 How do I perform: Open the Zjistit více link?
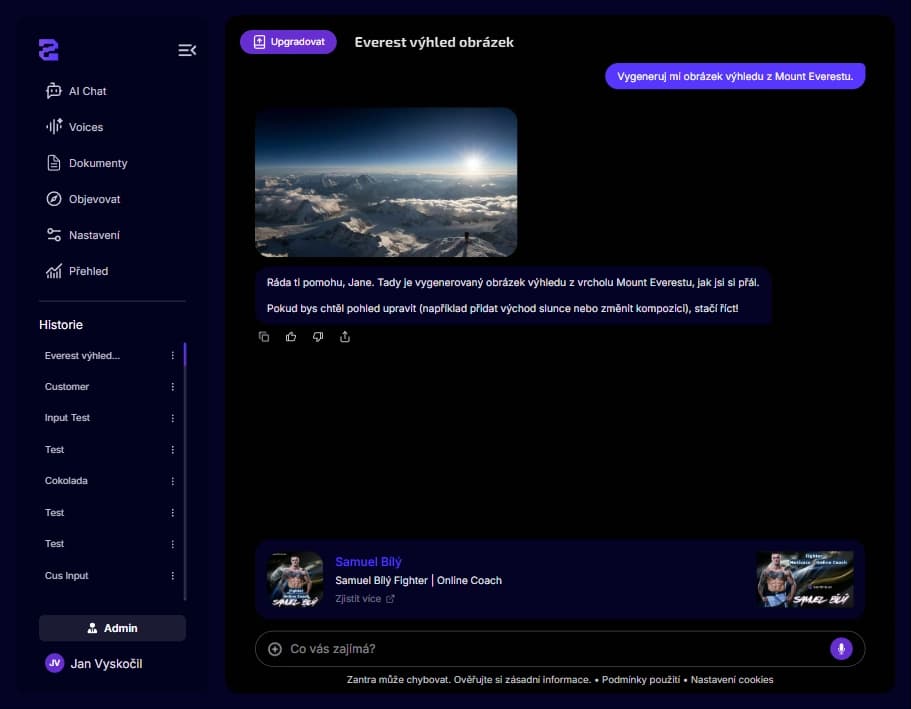coord(365,599)
